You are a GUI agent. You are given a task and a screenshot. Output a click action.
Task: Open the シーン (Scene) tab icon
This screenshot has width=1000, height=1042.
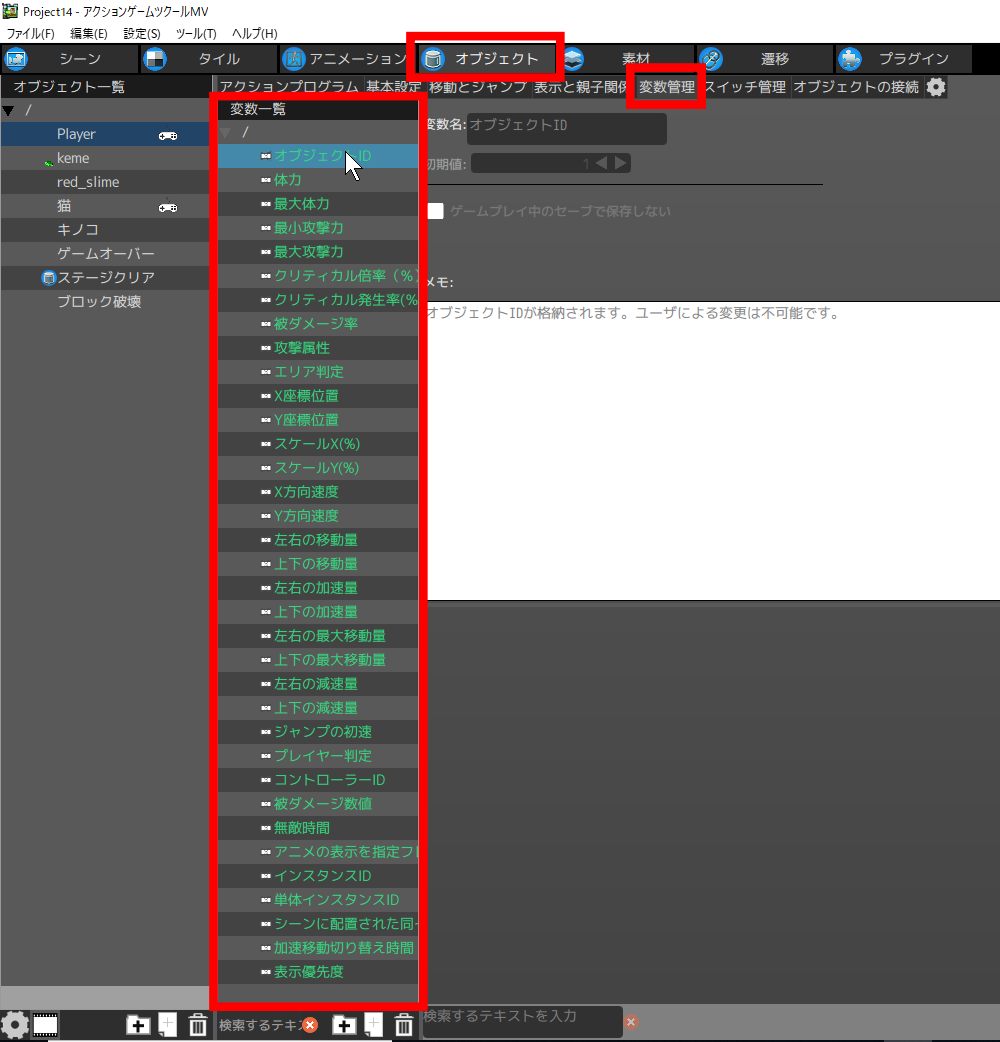[x=17, y=59]
